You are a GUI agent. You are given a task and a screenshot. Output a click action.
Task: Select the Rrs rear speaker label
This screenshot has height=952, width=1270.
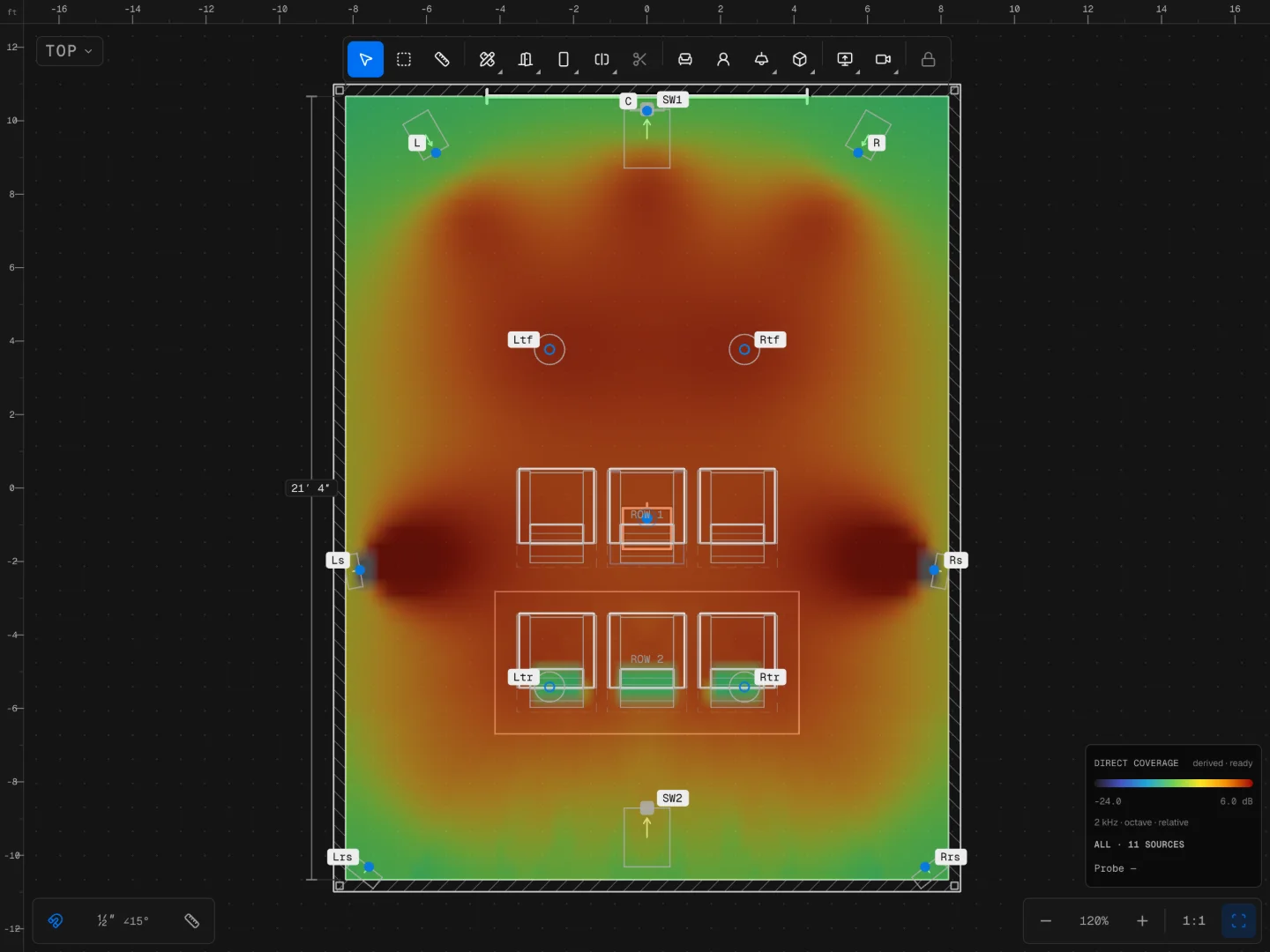pyautogui.click(x=950, y=857)
